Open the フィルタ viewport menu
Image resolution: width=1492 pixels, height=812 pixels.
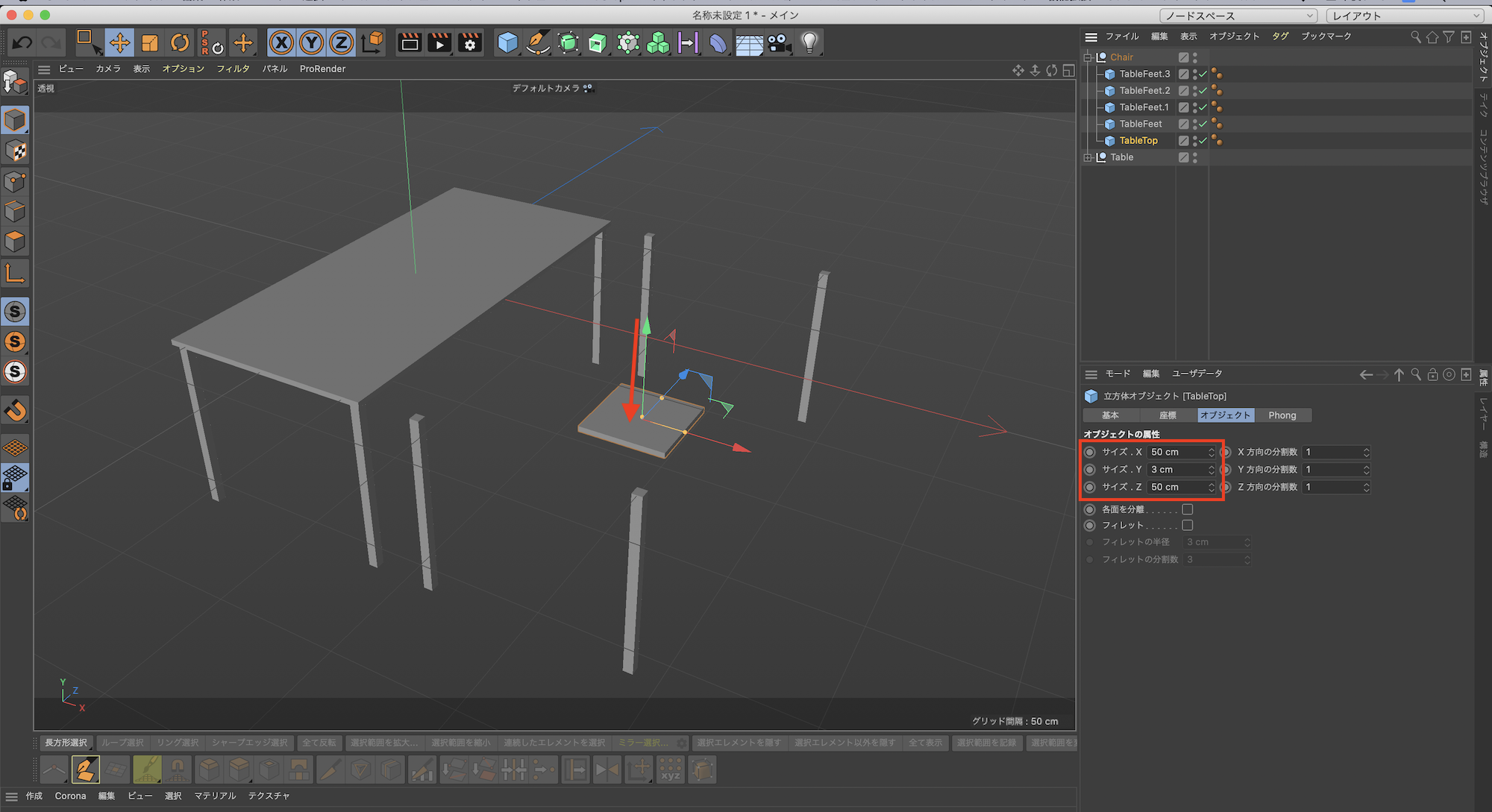[x=233, y=69]
